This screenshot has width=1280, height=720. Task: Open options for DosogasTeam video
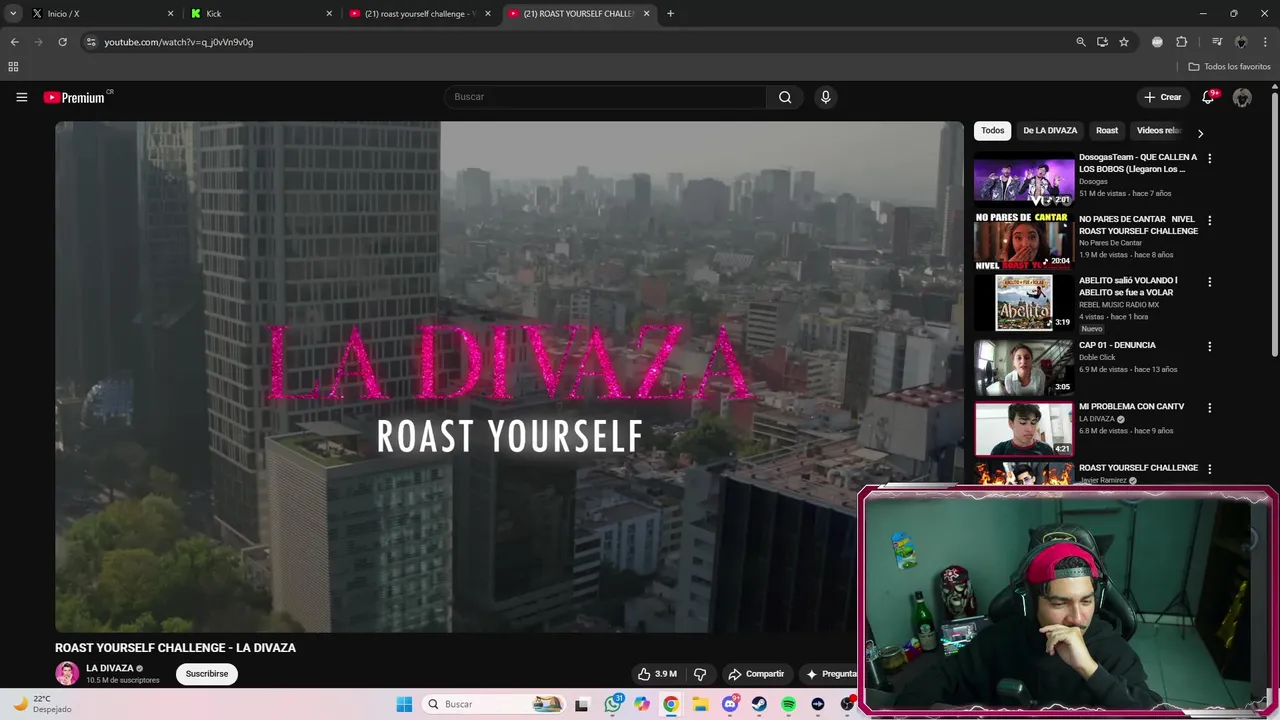tap(1209, 158)
